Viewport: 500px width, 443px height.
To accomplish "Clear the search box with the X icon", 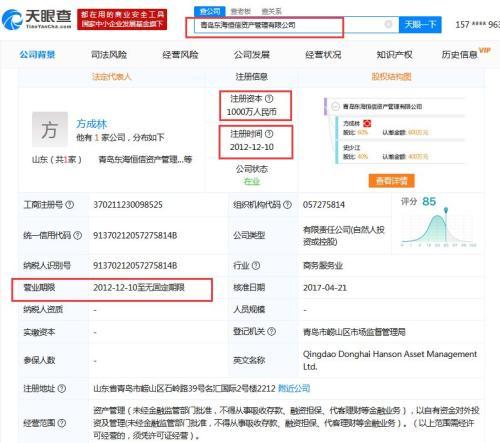I will (x=388, y=24).
